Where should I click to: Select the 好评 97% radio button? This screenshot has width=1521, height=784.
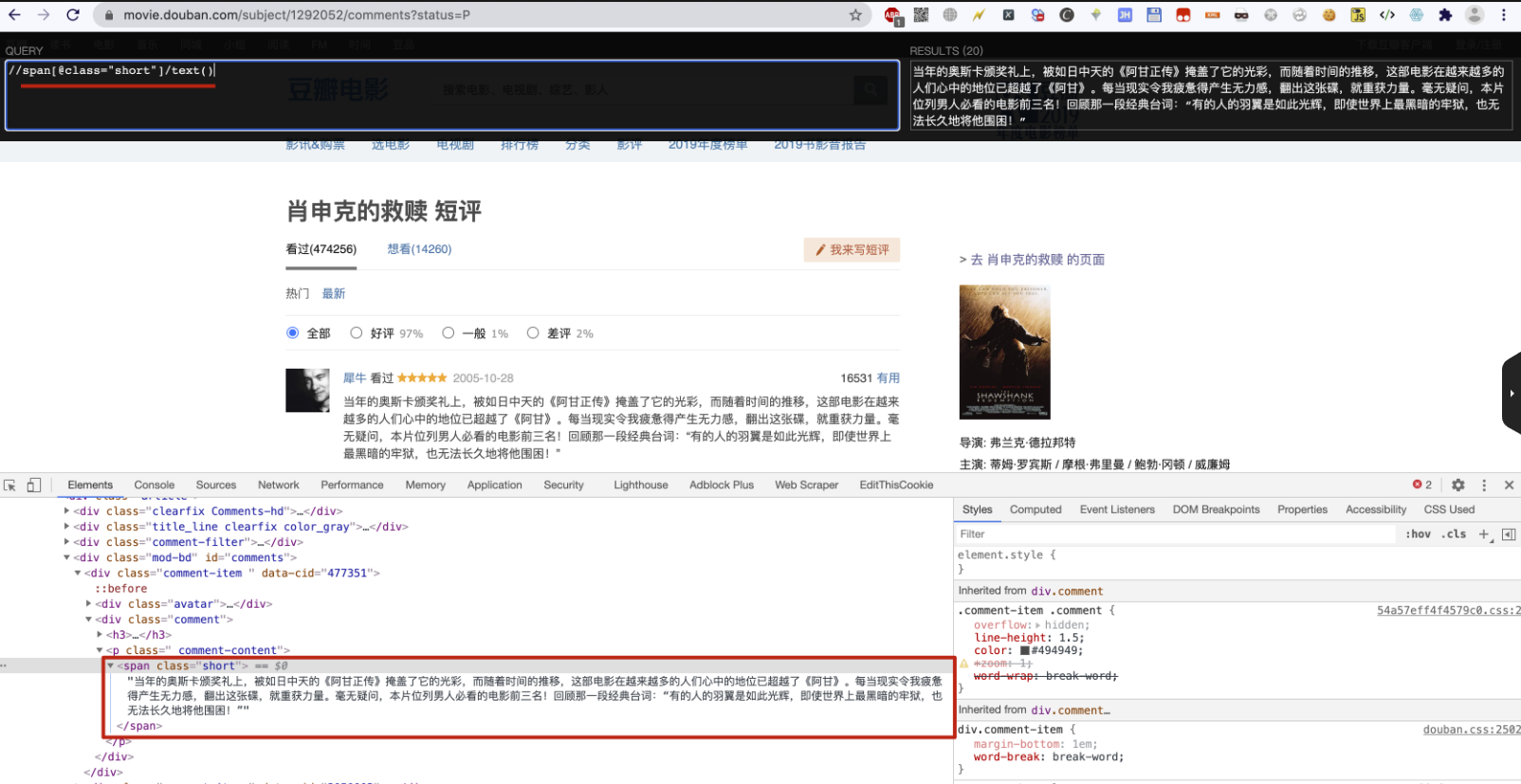pos(356,333)
